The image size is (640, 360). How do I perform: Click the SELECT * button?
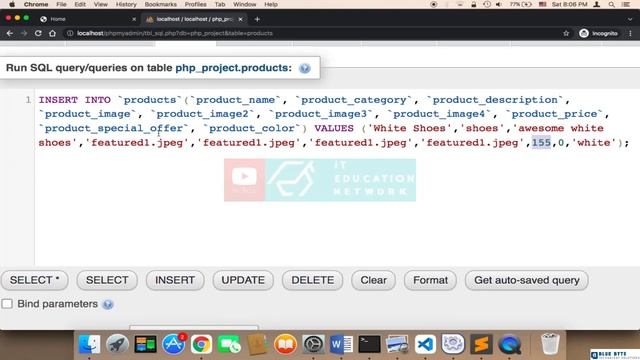(35, 280)
